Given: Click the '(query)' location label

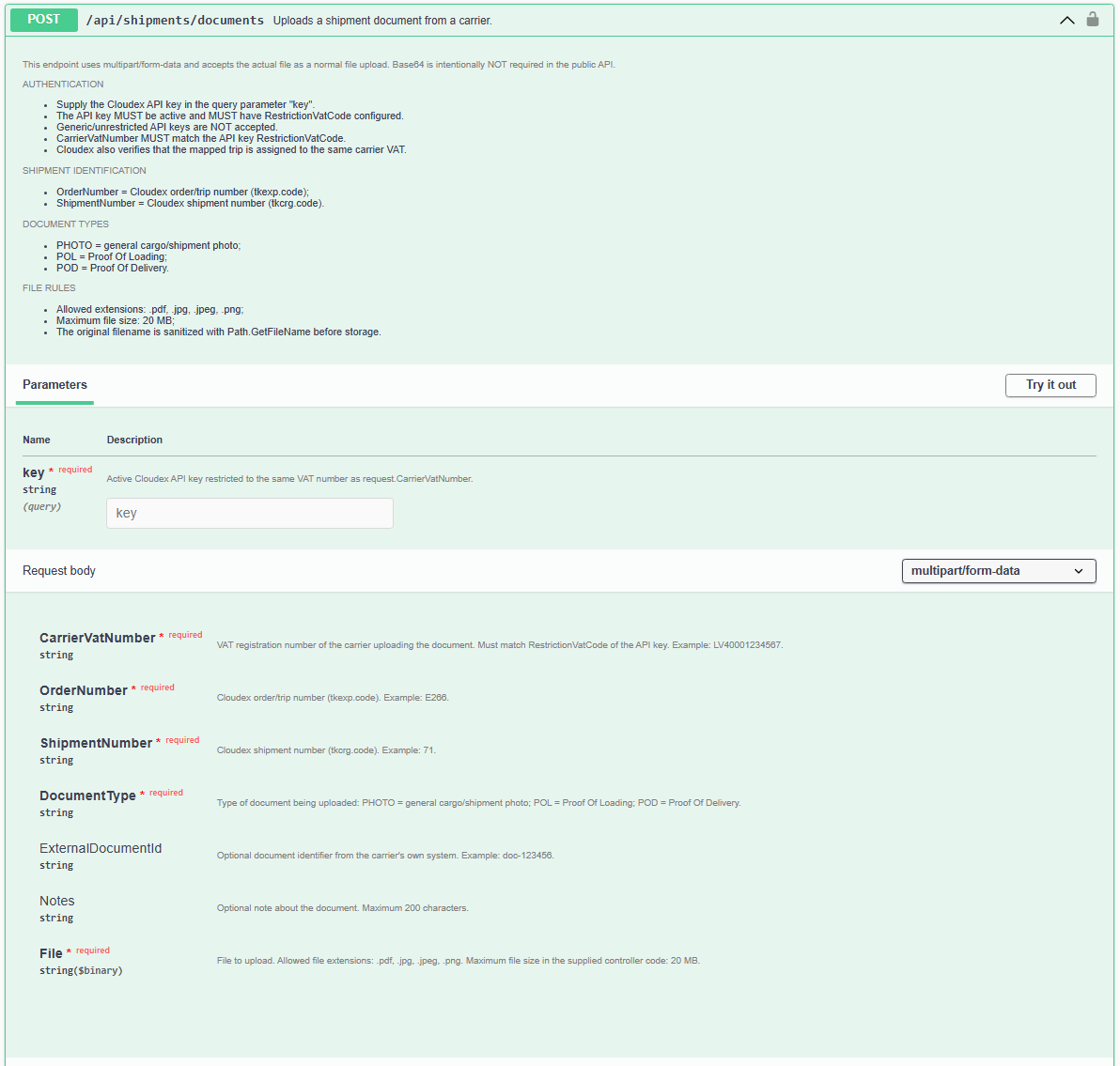Looking at the screenshot, I should [x=42, y=506].
